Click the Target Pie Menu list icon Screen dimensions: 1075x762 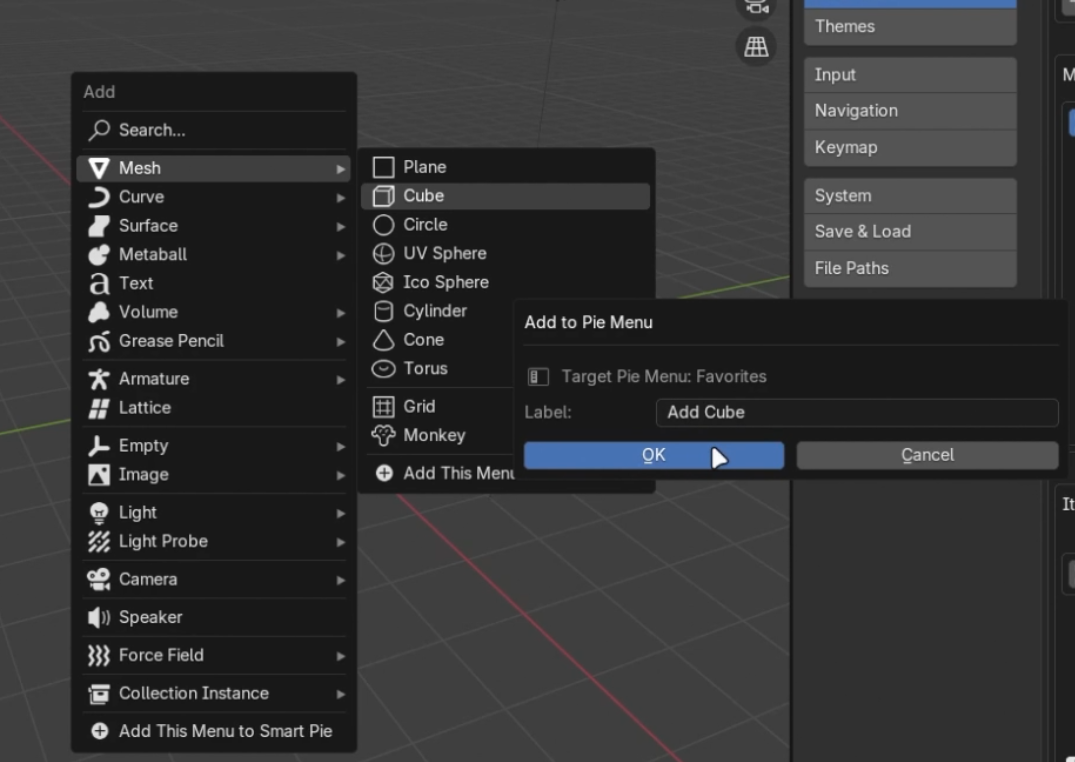[x=538, y=377]
